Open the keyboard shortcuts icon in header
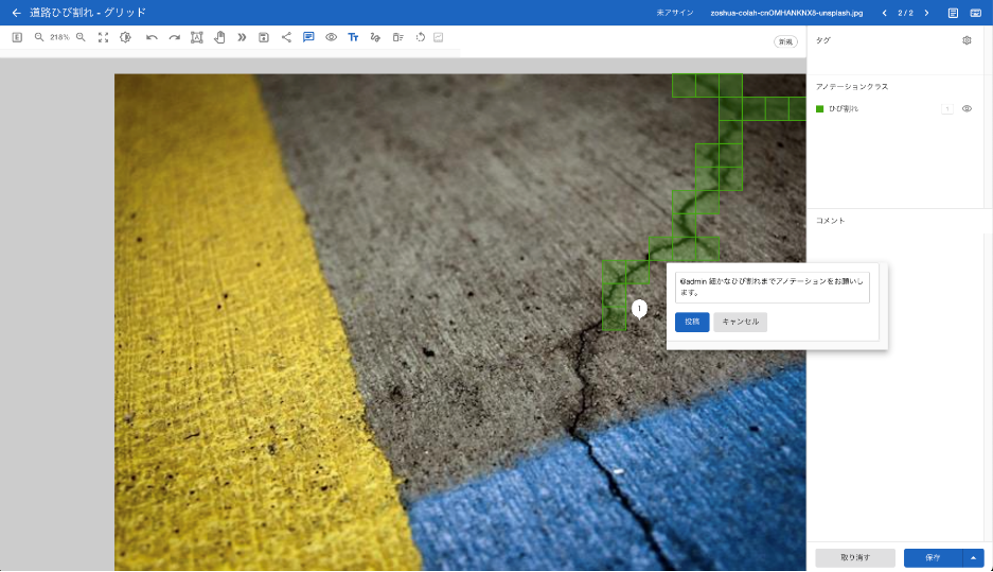The height and width of the screenshot is (572, 993). (x=976, y=13)
